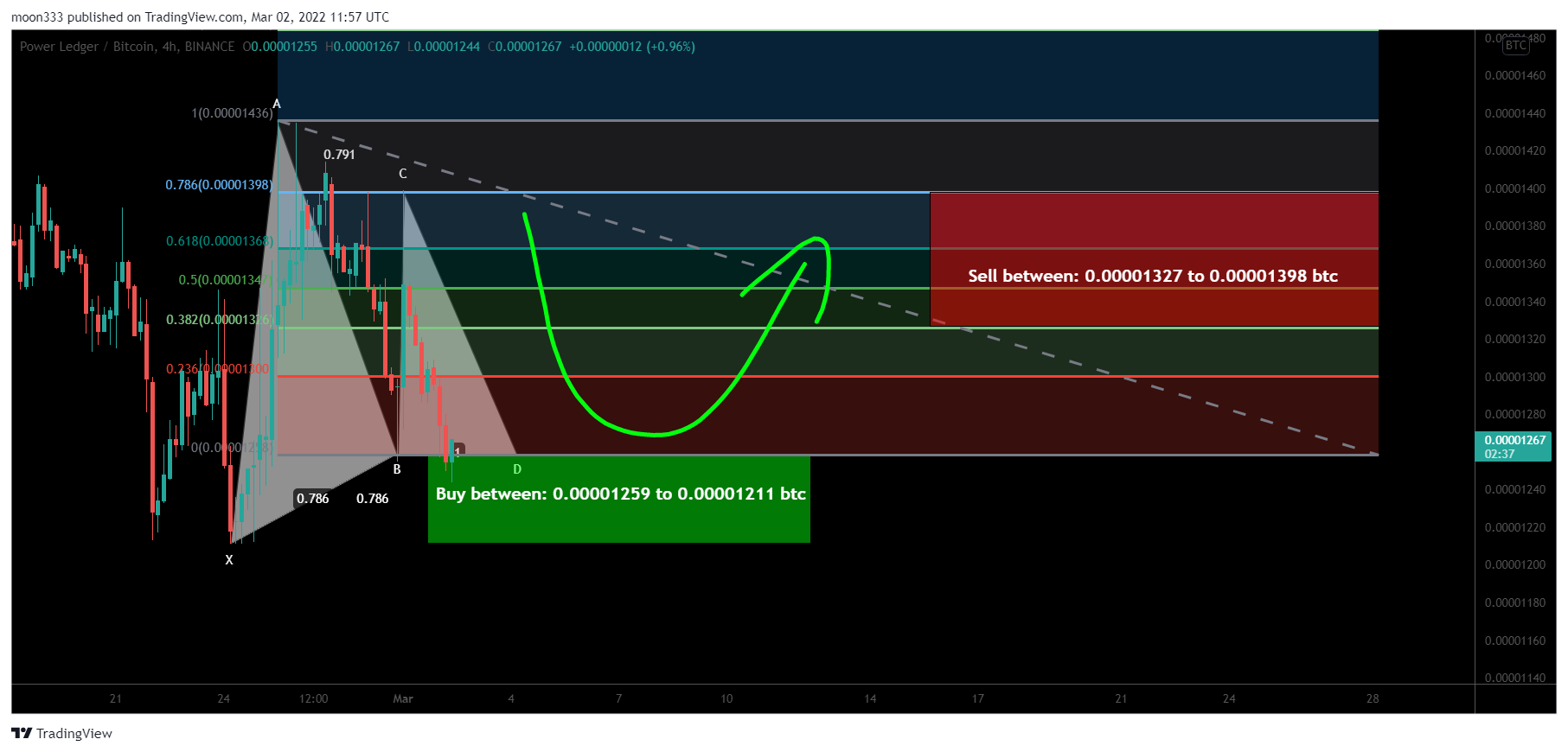The height and width of the screenshot is (752, 1568).
Task: Click the Fibonacci 0.618 level label
Action: click(x=220, y=241)
